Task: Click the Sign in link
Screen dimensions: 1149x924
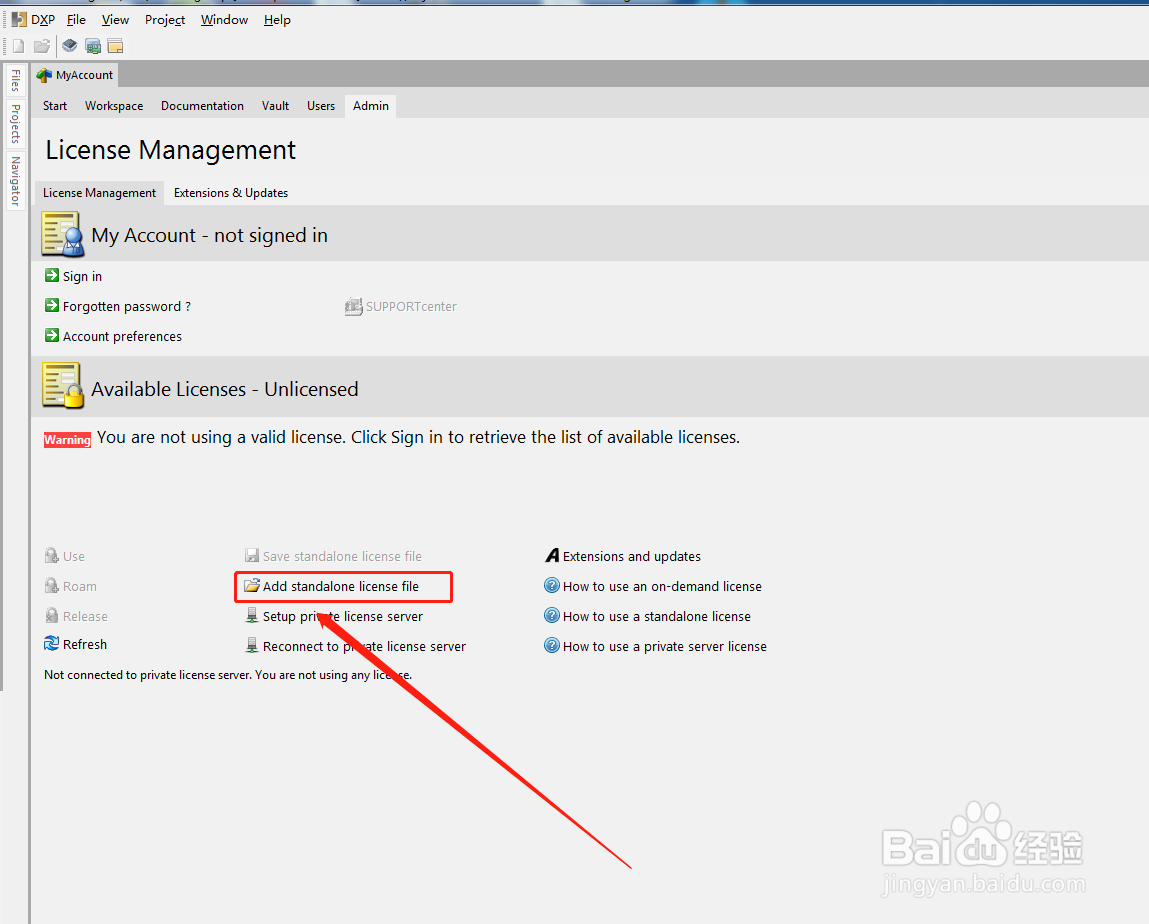Action: coord(82,276)
